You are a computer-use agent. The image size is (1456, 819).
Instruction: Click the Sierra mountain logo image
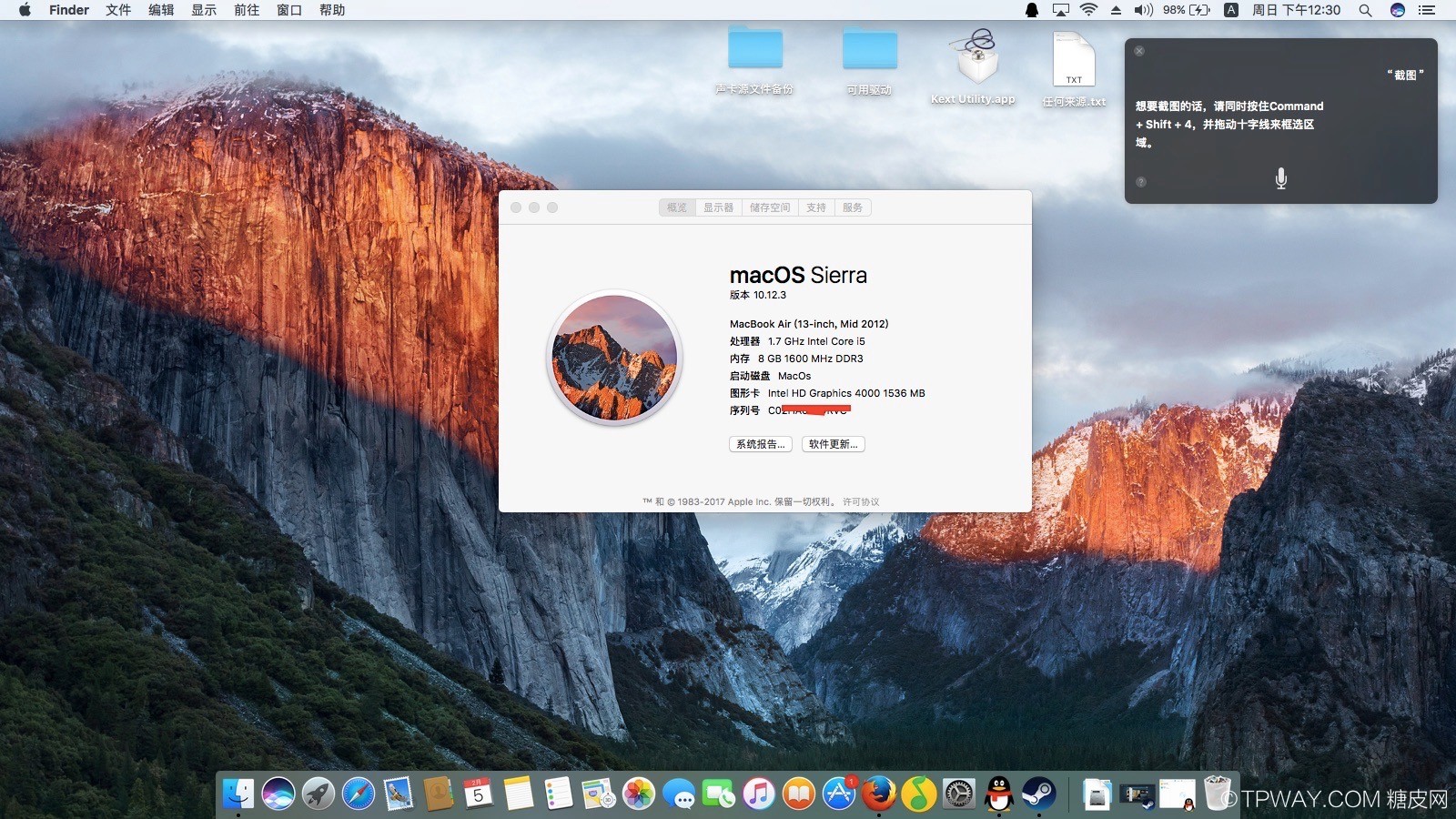tap(614, 358)
